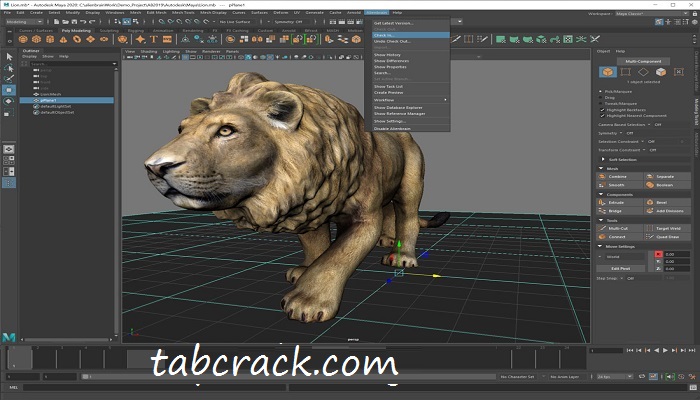The image size is (700, 400).
Task: Open the Step Snap dropdown
Action: pos(621,278)
